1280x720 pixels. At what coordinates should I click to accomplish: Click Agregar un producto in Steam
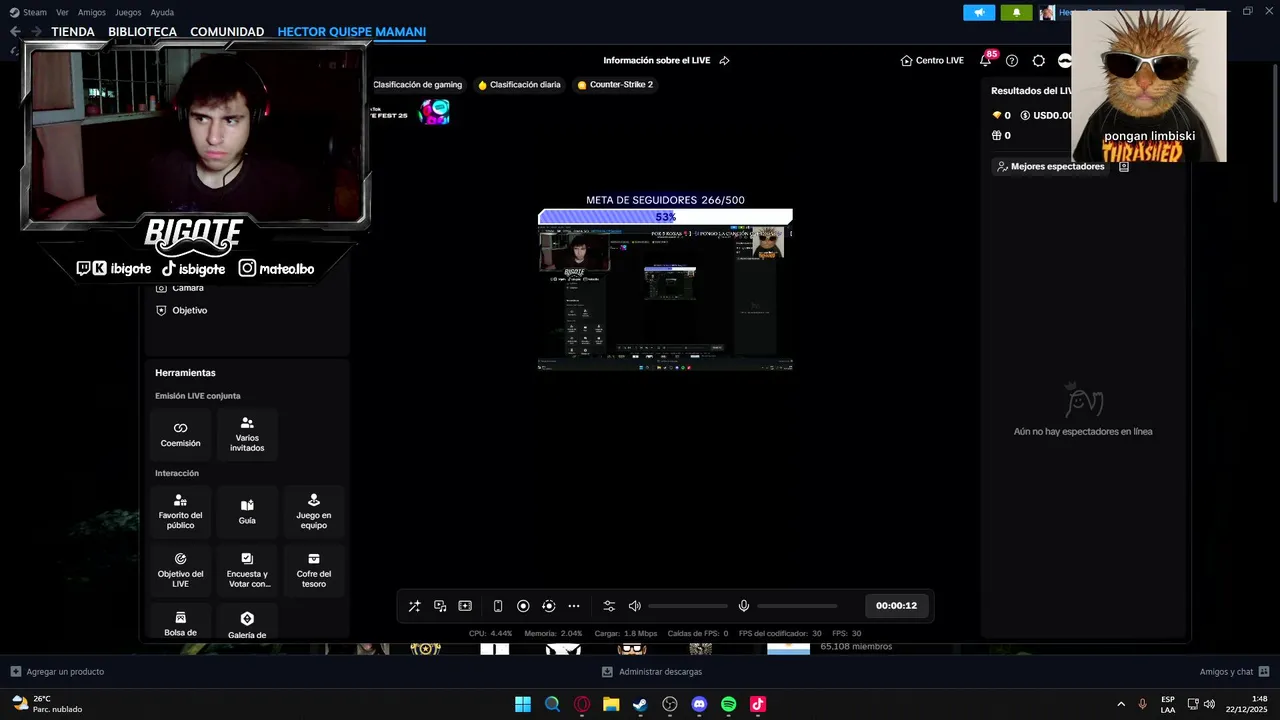pyautogui.click(x=57, y=672)
